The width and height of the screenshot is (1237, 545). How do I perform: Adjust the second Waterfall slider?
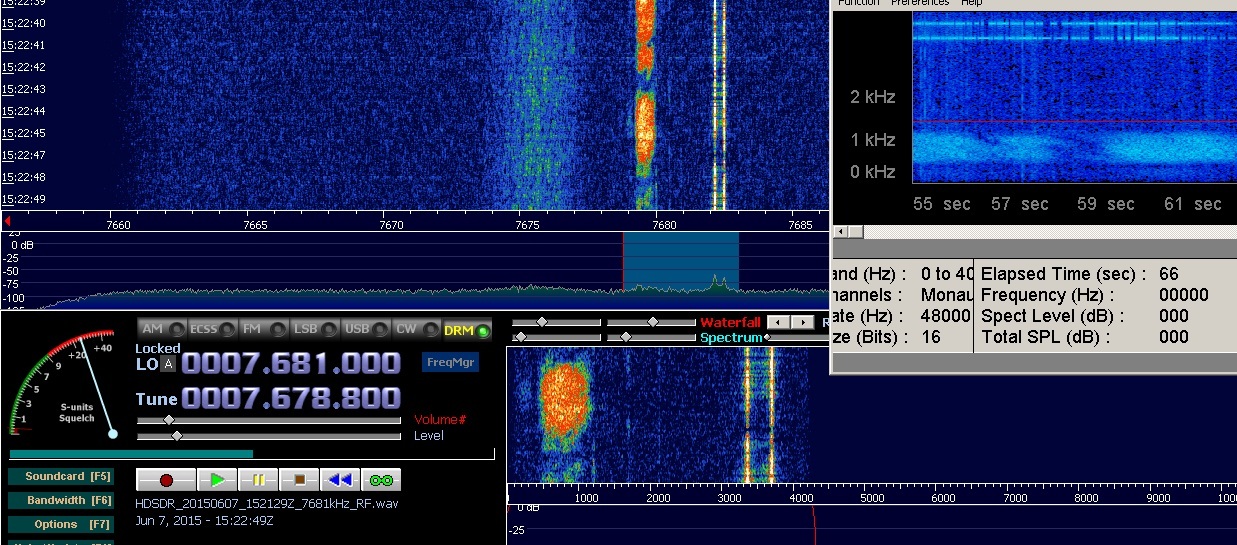(651, 322)
